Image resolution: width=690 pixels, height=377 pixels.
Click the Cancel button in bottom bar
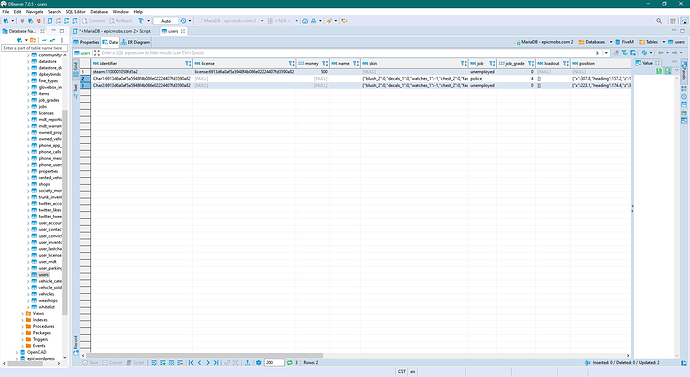(112, 362)
